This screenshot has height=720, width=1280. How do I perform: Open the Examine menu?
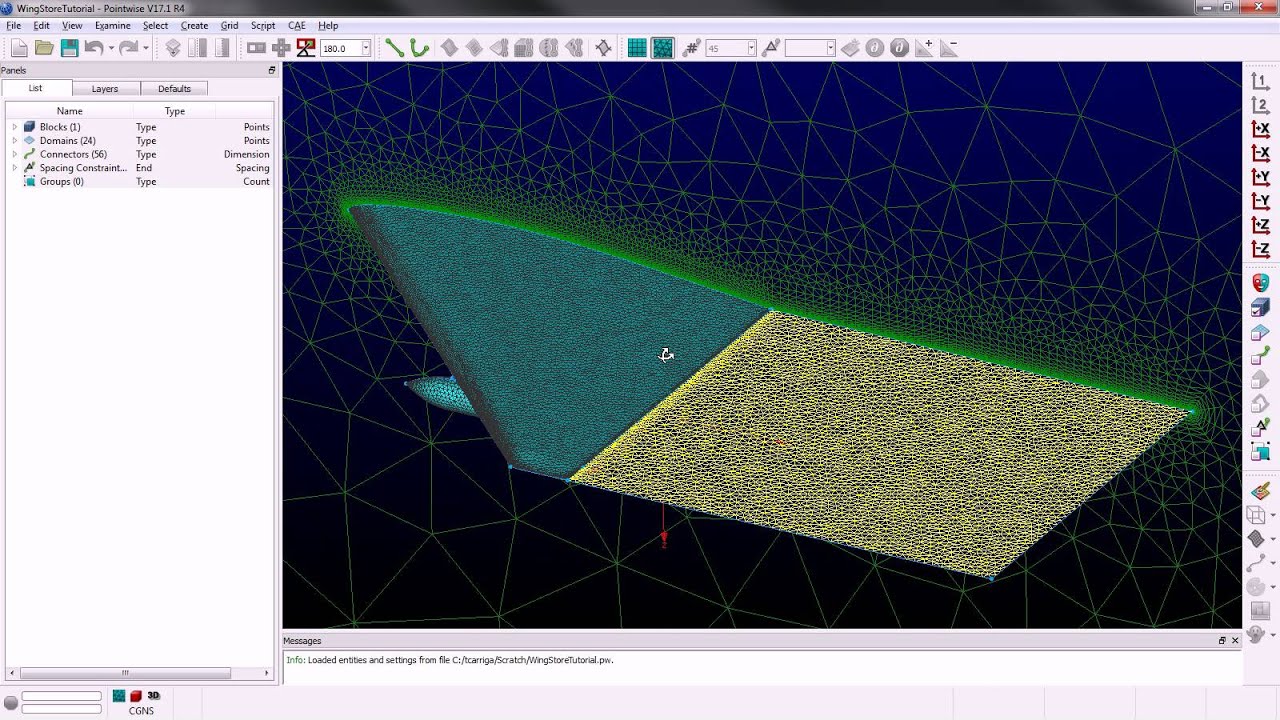pyautogui.click(x=113, y=25)
